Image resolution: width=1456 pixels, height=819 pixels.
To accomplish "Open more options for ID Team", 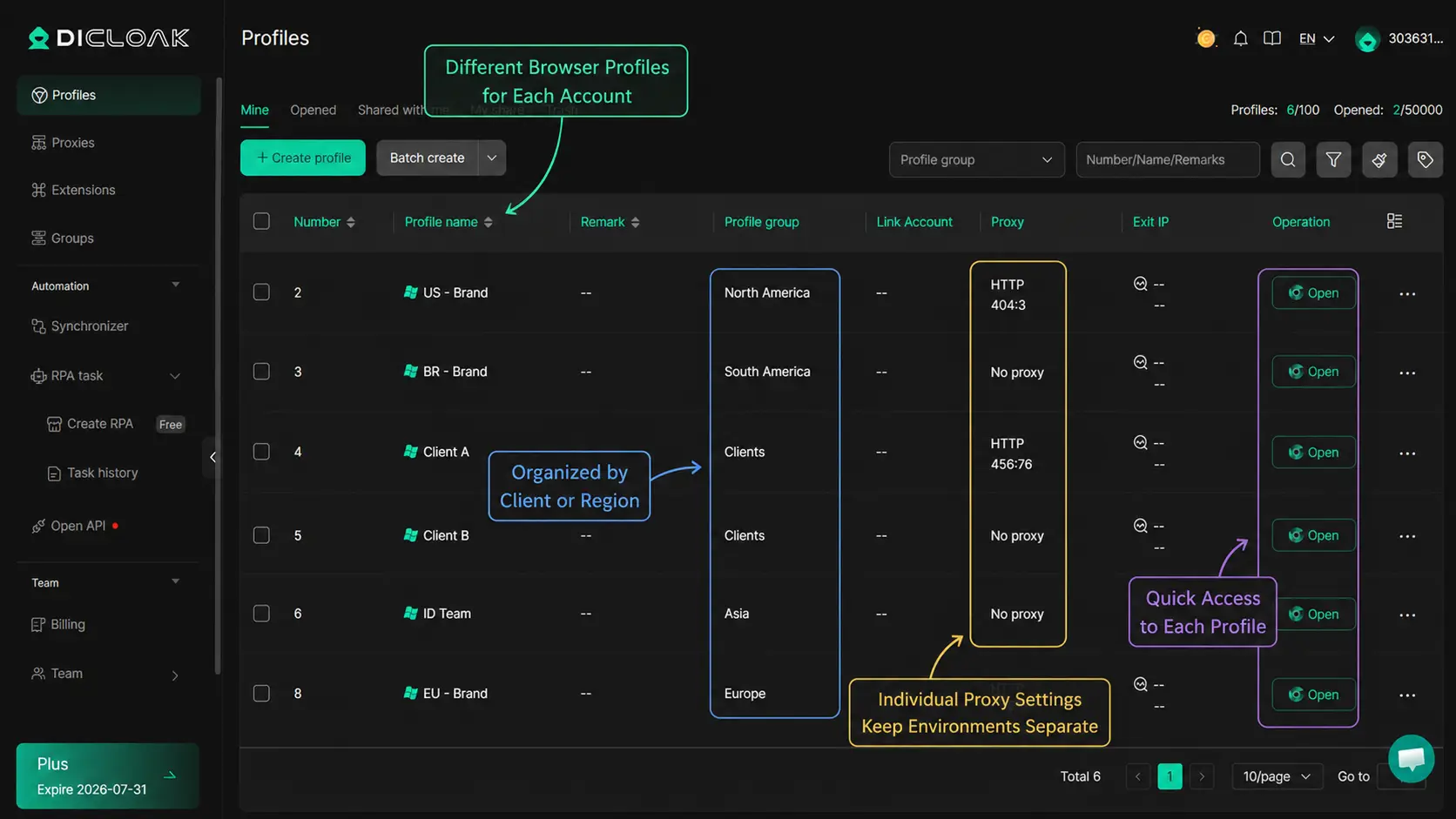I will (x=1407, y=615).
